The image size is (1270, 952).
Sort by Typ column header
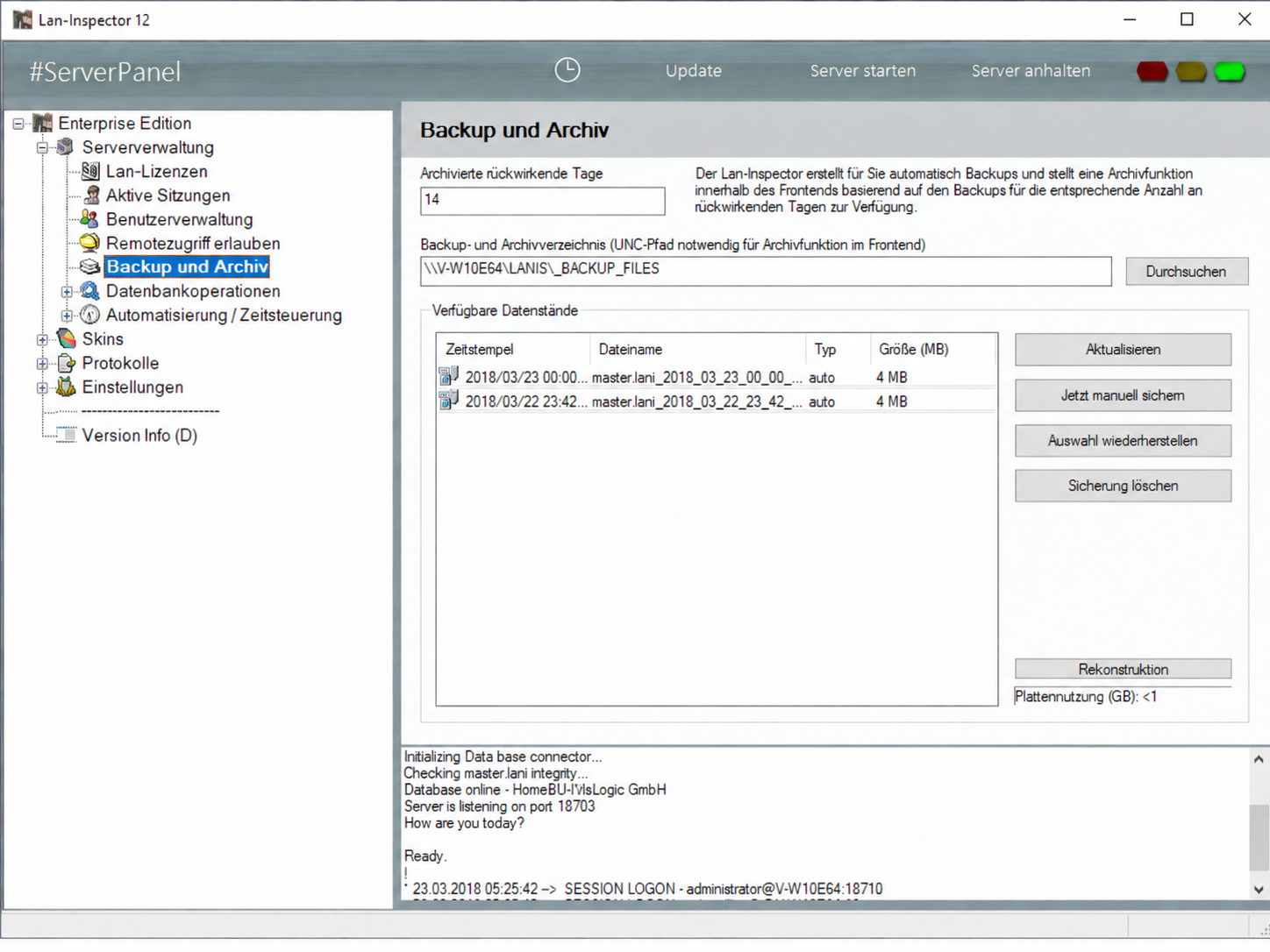838,349
